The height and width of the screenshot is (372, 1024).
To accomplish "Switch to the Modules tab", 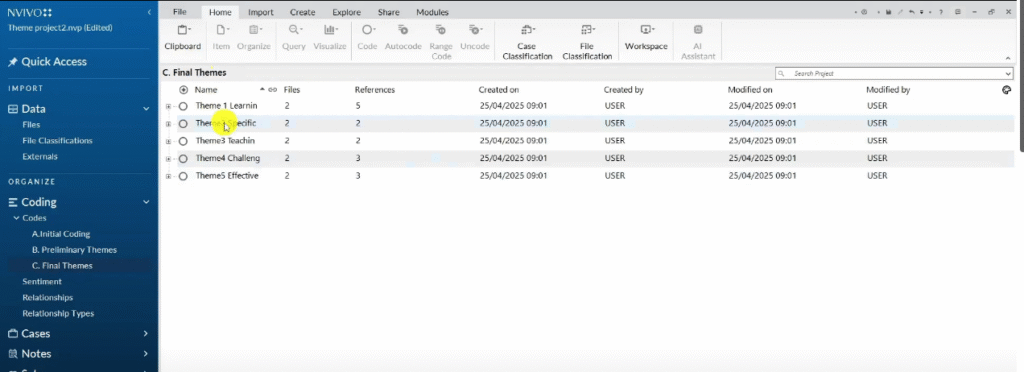I will pyautogui.click(x=432, y=12).
